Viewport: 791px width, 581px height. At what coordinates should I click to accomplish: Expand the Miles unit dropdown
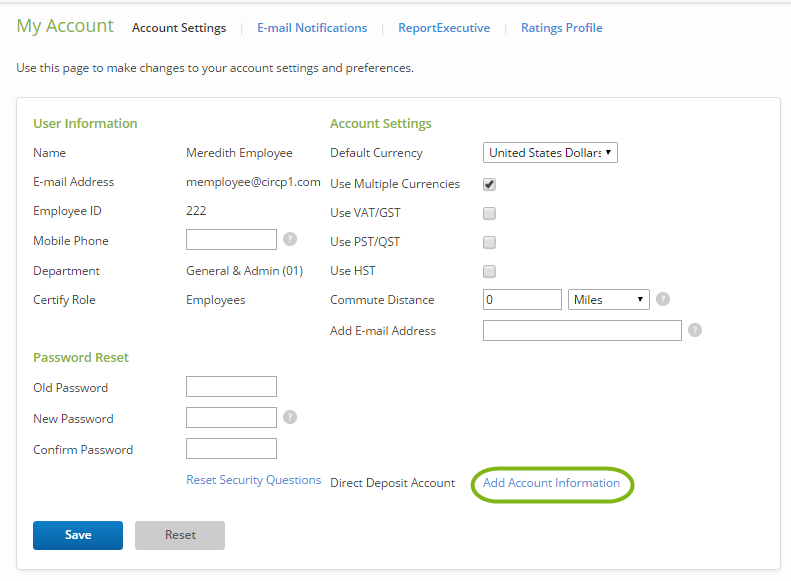pos(608,300)
